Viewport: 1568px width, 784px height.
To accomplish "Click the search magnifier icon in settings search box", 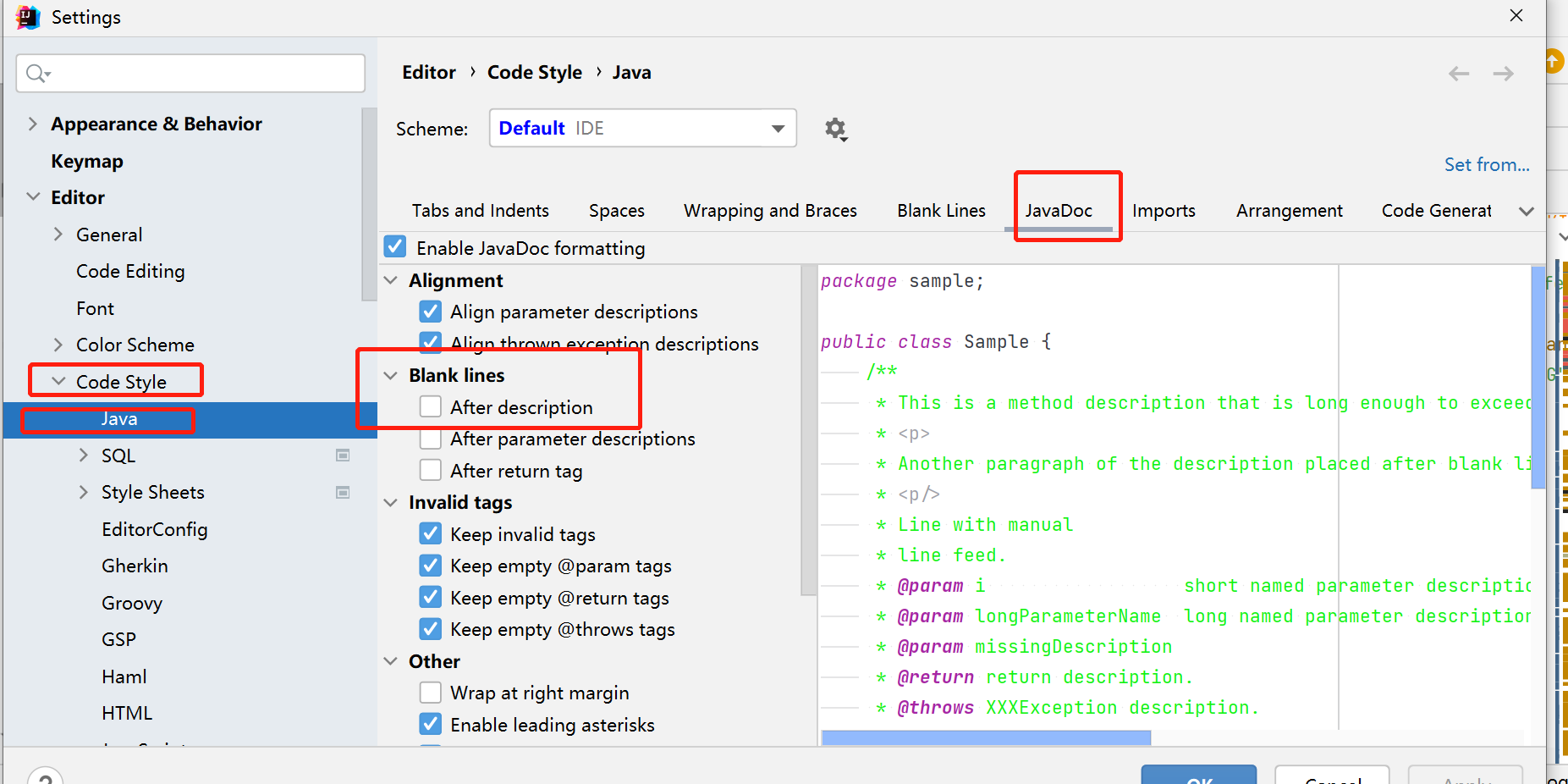I will point(36,73).
